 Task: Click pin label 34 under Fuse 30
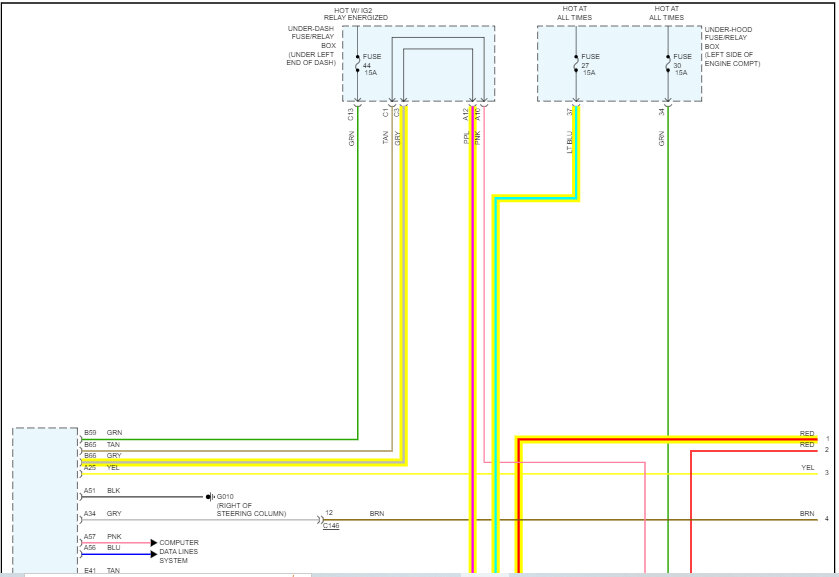pyautogui.click(x=661, y=112)
